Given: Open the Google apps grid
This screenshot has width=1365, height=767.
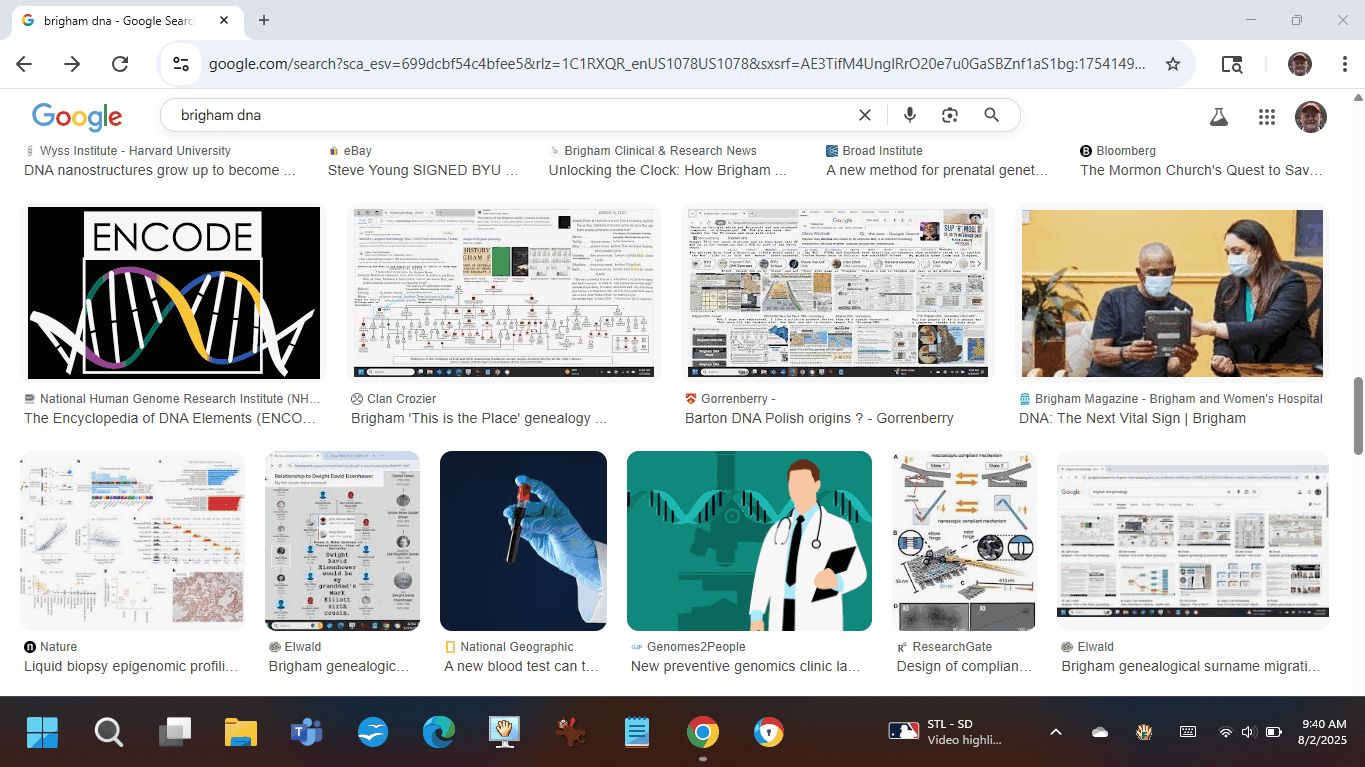Looking at the screenshot, I should [1266, 116].
